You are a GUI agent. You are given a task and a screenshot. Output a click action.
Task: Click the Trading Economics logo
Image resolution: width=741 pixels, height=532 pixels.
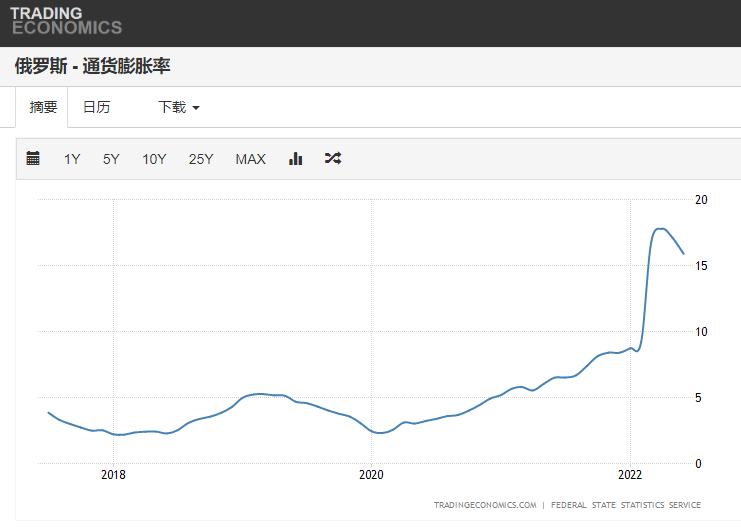tap(66, 21)
